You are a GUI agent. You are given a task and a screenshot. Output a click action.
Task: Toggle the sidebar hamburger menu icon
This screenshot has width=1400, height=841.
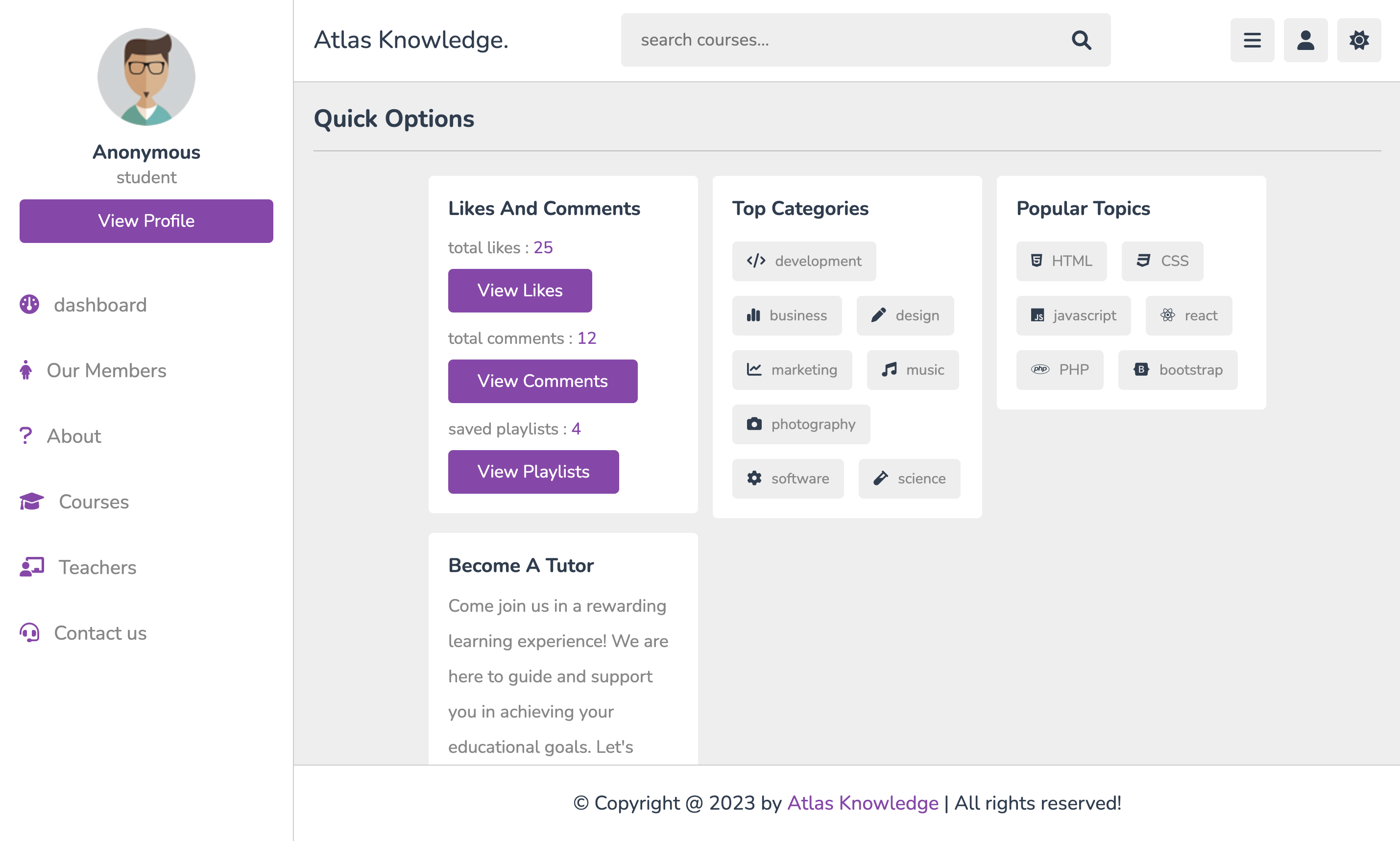coord(1252,40)
